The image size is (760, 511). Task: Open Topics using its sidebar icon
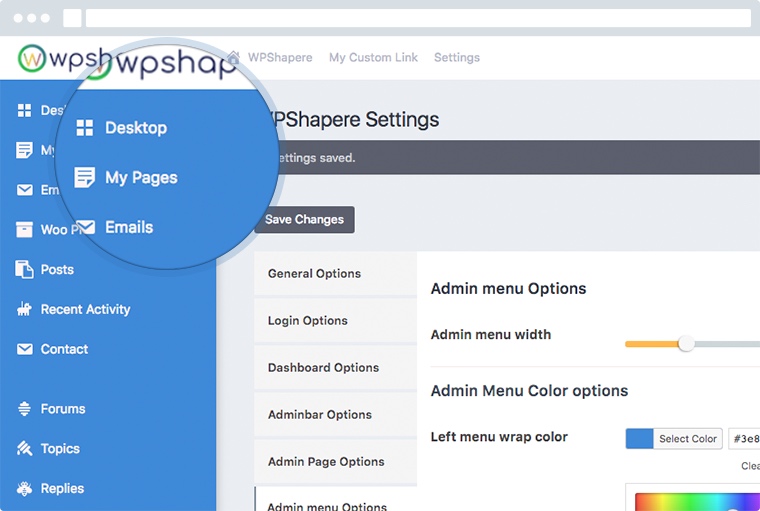pyautogui.click(x=24, y=448)
